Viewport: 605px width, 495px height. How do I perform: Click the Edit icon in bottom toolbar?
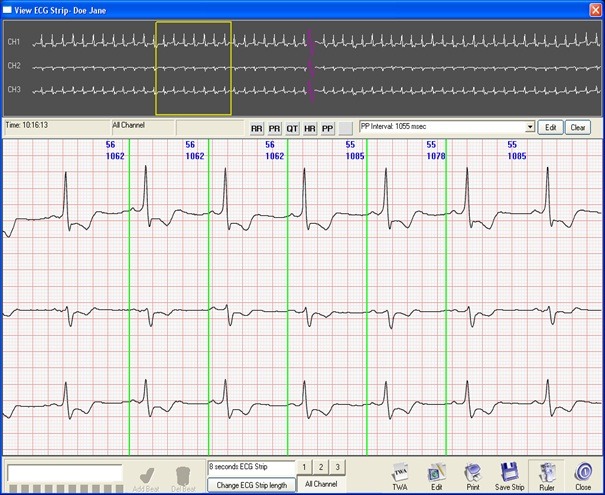click(x=436, y=474)
